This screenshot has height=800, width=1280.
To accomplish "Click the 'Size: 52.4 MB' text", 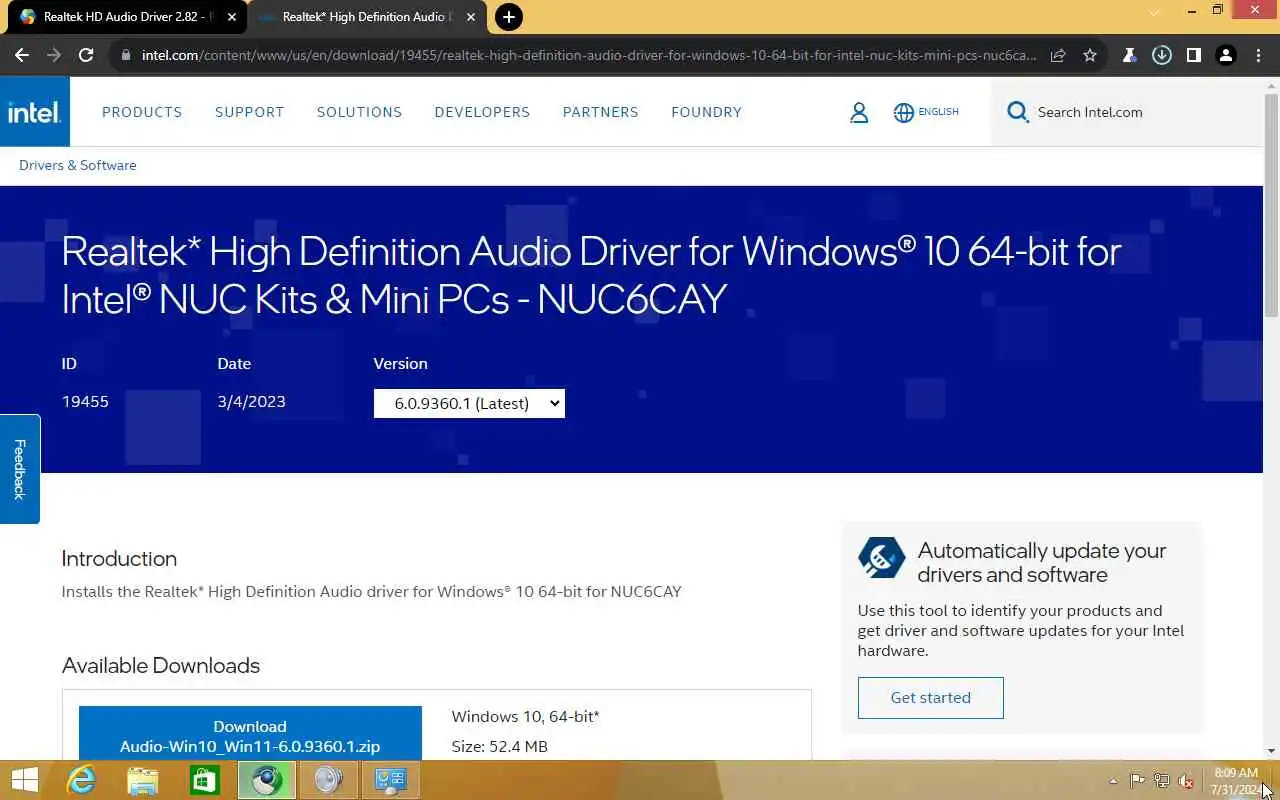I will pos(499,746).
